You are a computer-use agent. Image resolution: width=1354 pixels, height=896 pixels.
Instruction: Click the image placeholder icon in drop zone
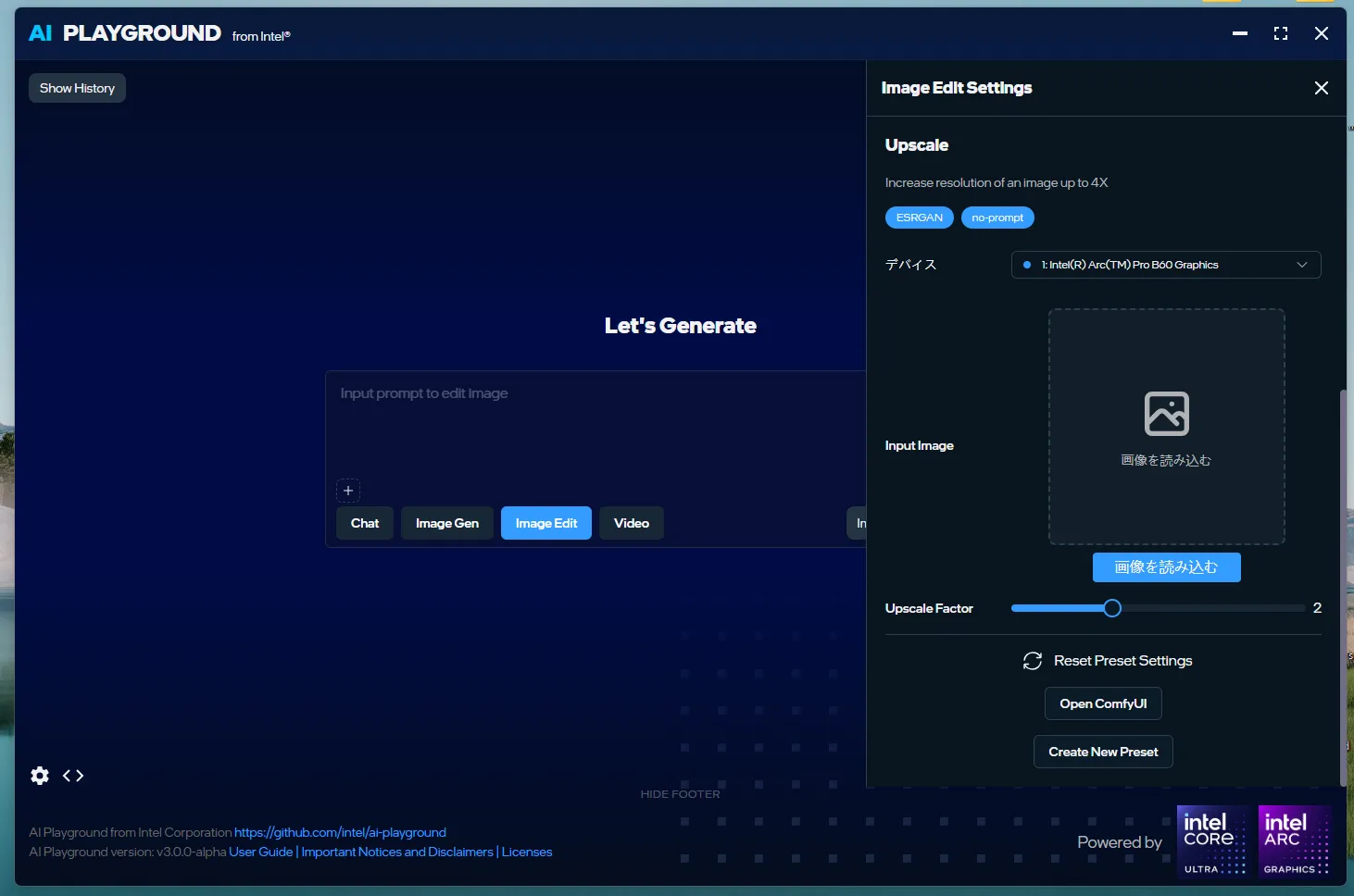point(1166,414)
